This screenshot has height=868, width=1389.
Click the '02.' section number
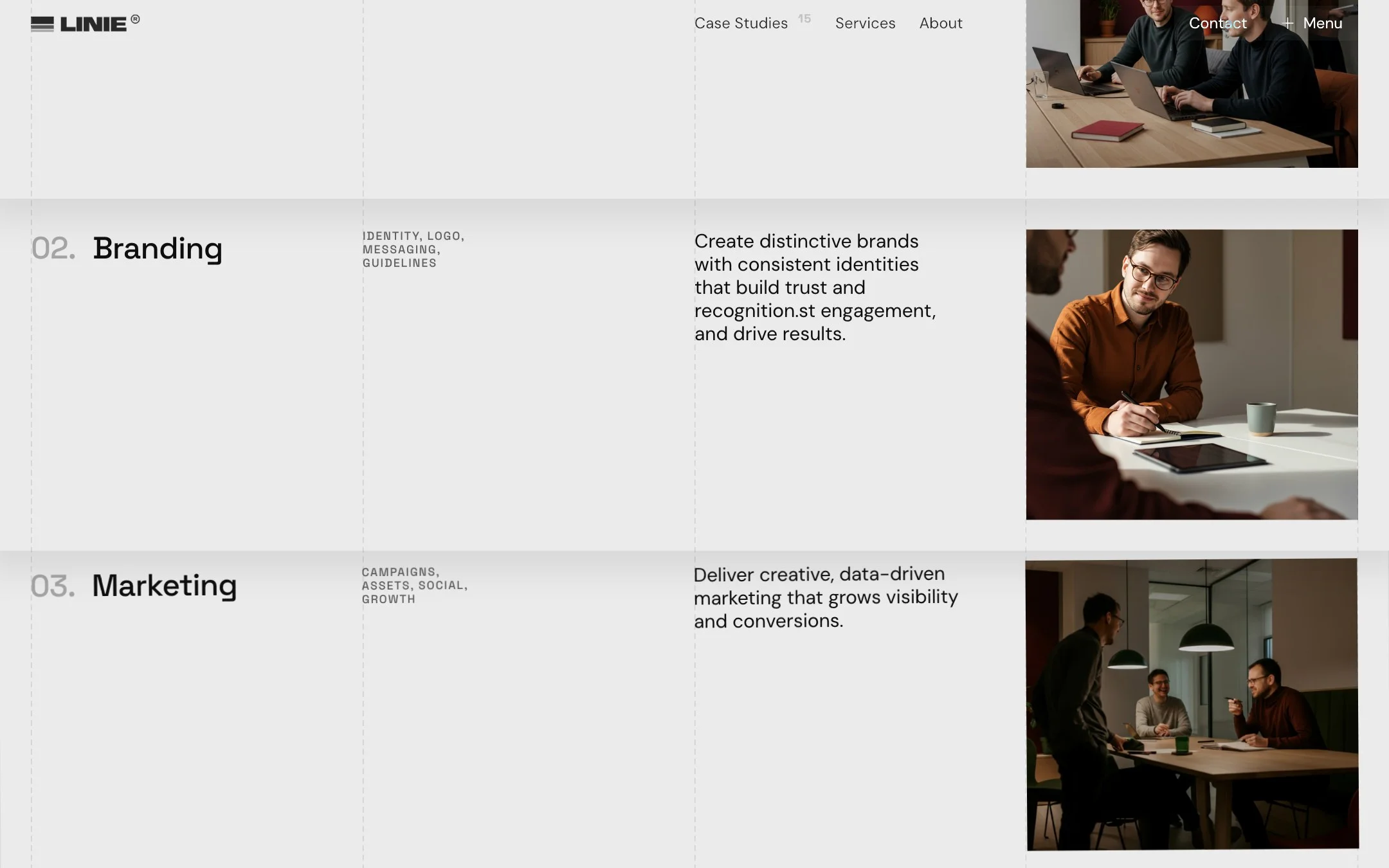[x=53, y=249]
